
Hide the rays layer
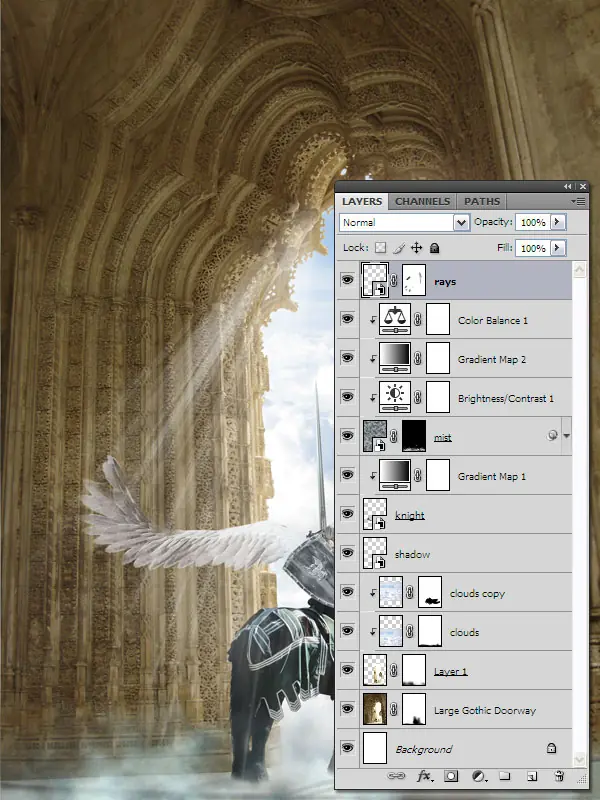pos(347,280)
